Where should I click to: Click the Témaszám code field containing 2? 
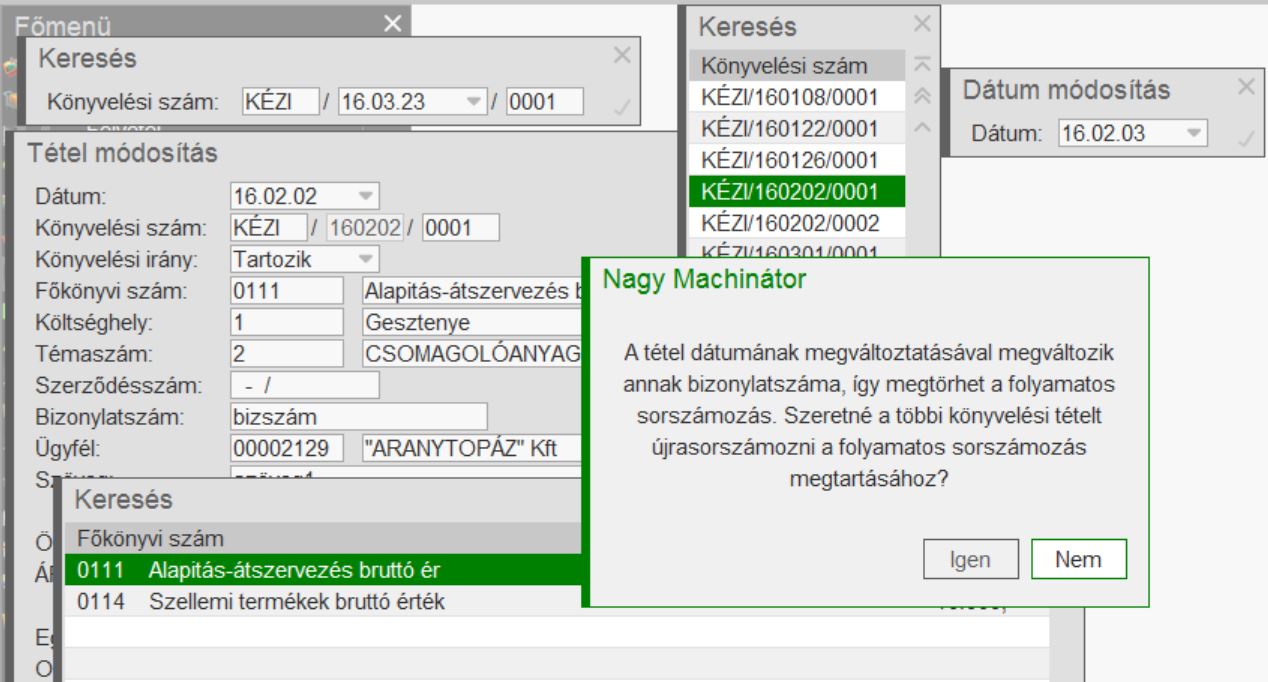288,354
